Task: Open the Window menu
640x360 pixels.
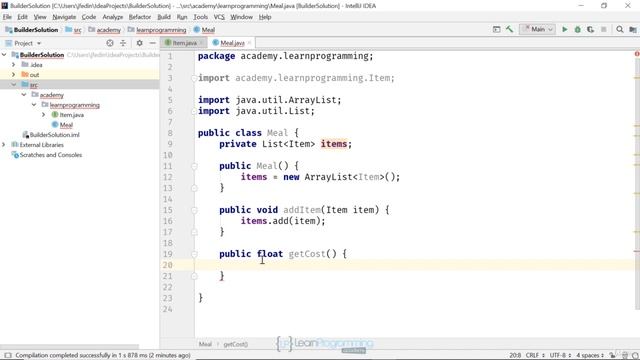Action: point(242,17)
